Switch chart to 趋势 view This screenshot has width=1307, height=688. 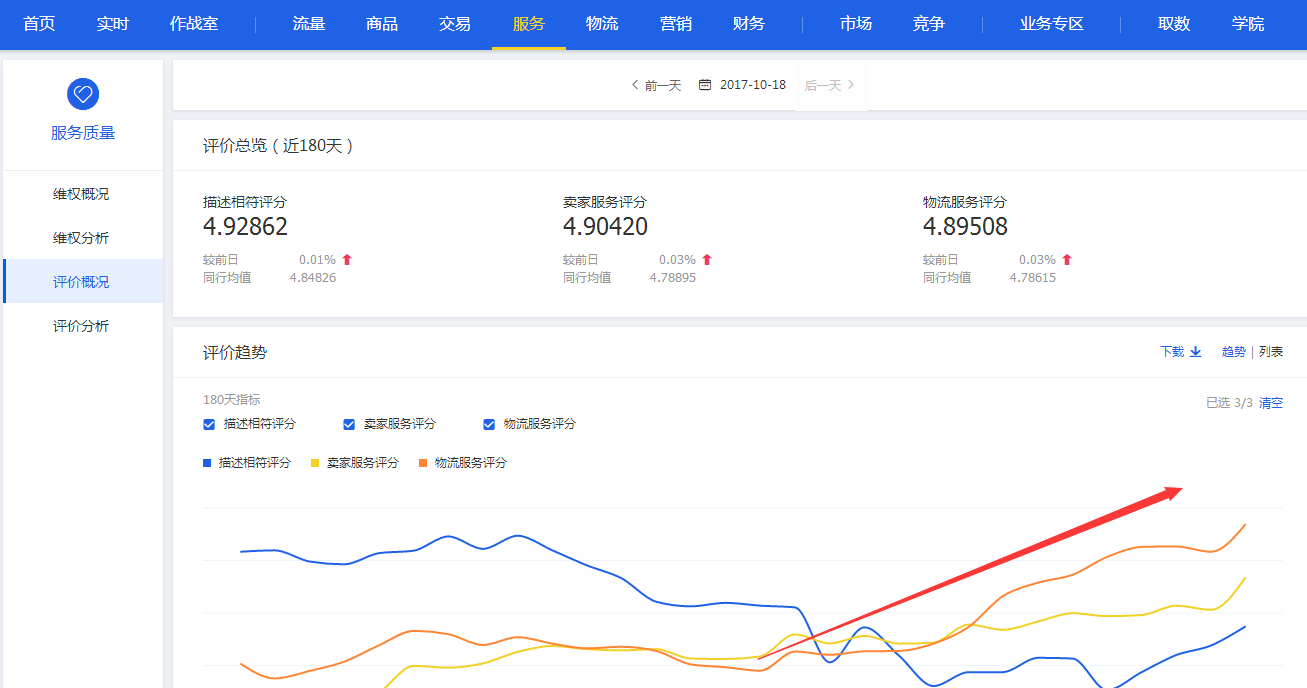(x=1234, y=352)
